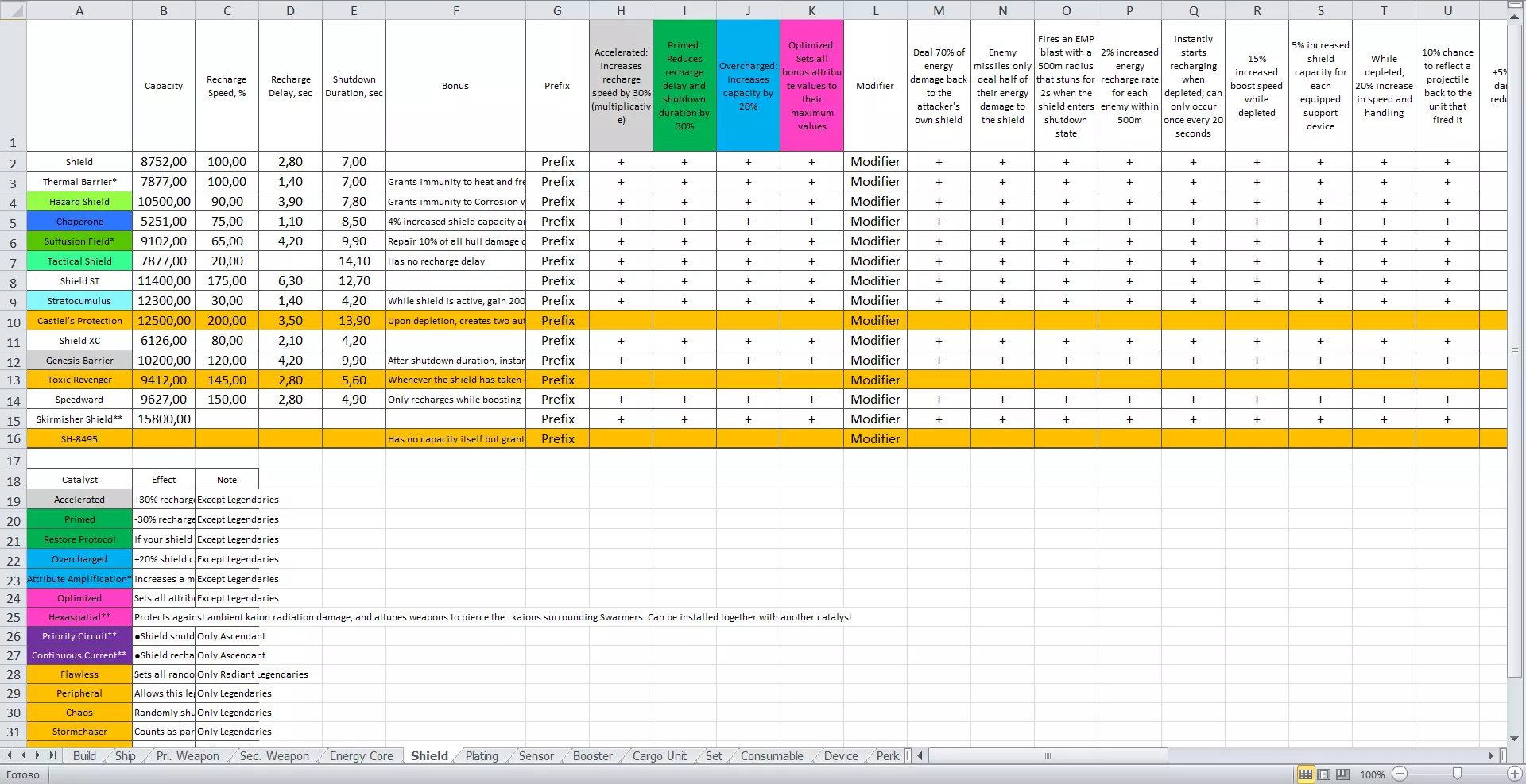Select the Hexaspatial** catalyst cell
This screenshot has height=784, width=1526.
(79, 617)
